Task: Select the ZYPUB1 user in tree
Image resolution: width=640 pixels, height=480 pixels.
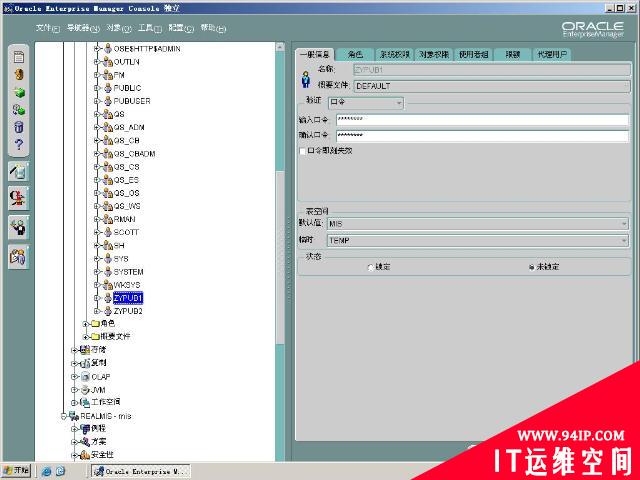Action: [128, 298]
